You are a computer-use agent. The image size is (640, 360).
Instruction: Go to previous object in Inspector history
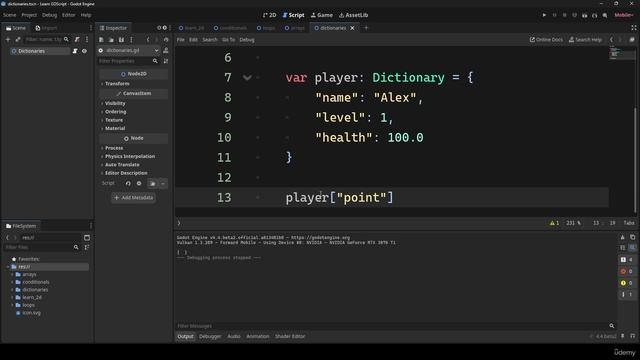[x=148, y=40]
